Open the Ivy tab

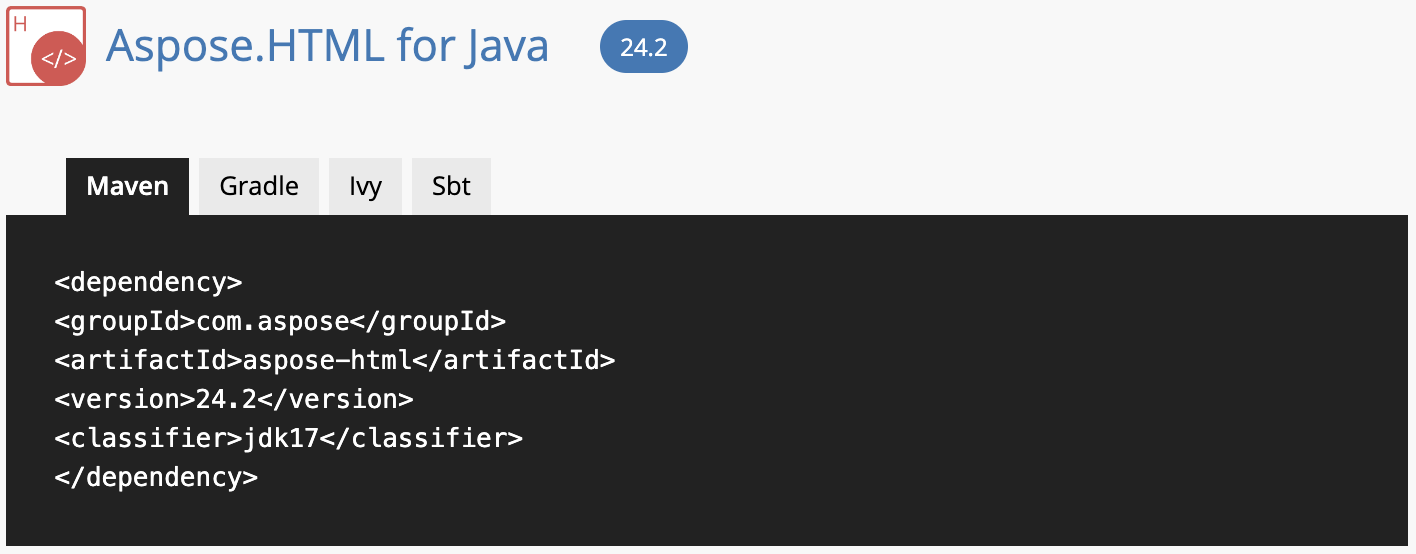(x=365, y=186)
